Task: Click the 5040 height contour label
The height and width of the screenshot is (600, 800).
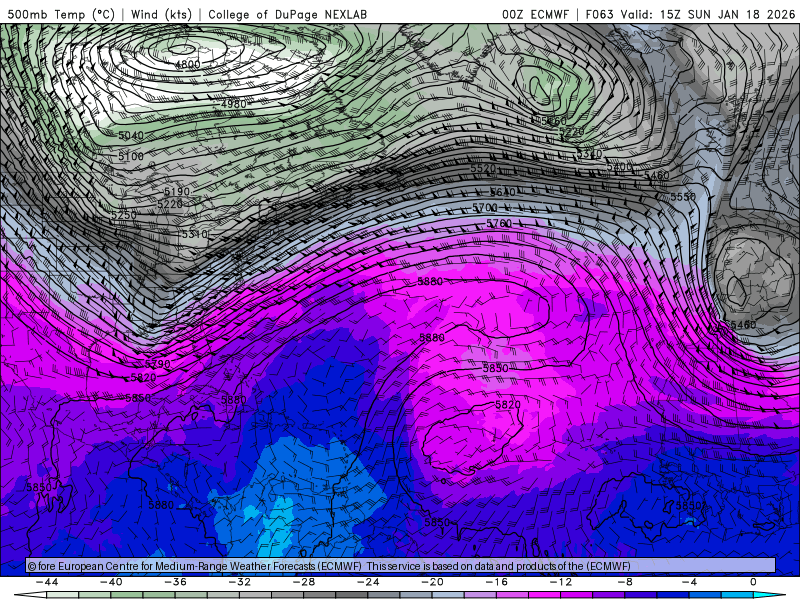Action: point(131,135)
